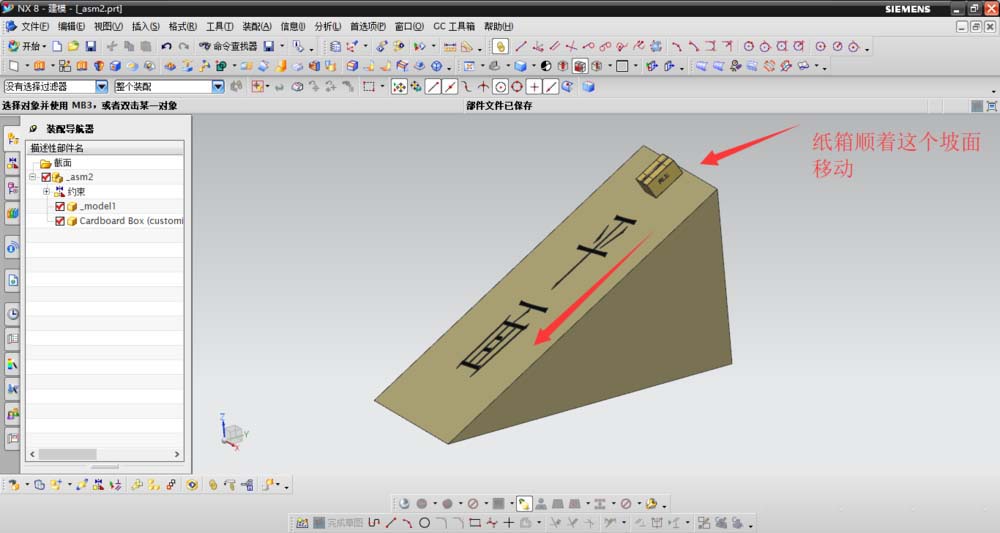Toggle the Quadrant Point snap option
This screenshot has height=533, width=1000.
[517, 87]
